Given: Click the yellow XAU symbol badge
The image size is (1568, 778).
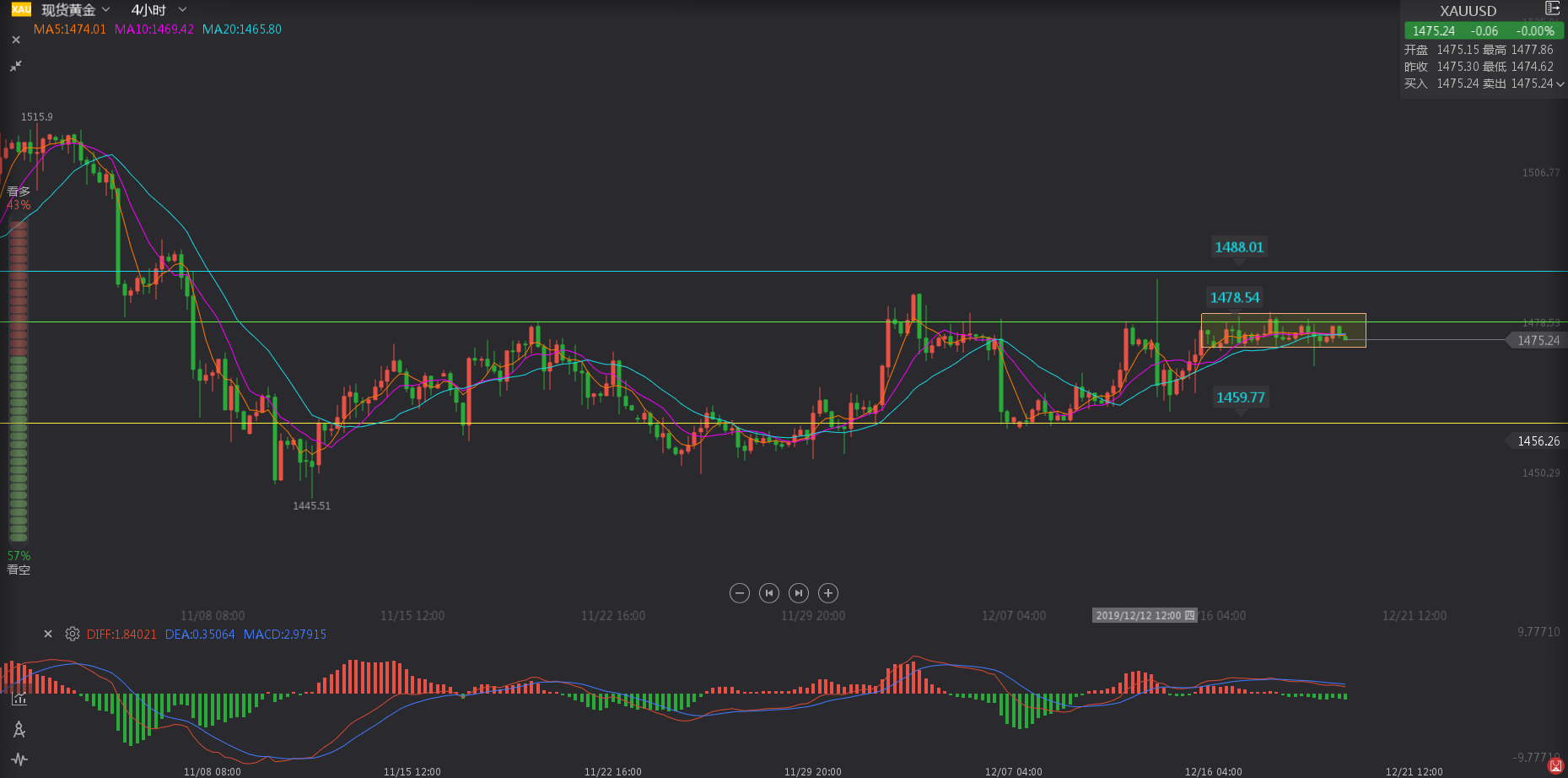Looking at the screenshot, I should (x=21, y=9).
